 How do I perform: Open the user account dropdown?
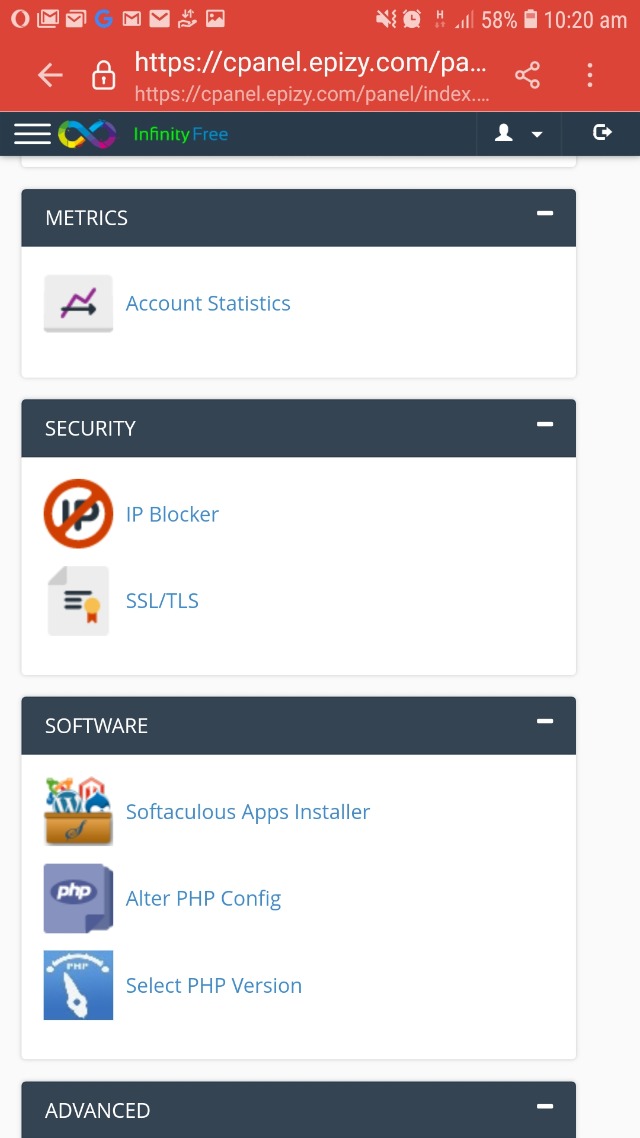(519, 133)
